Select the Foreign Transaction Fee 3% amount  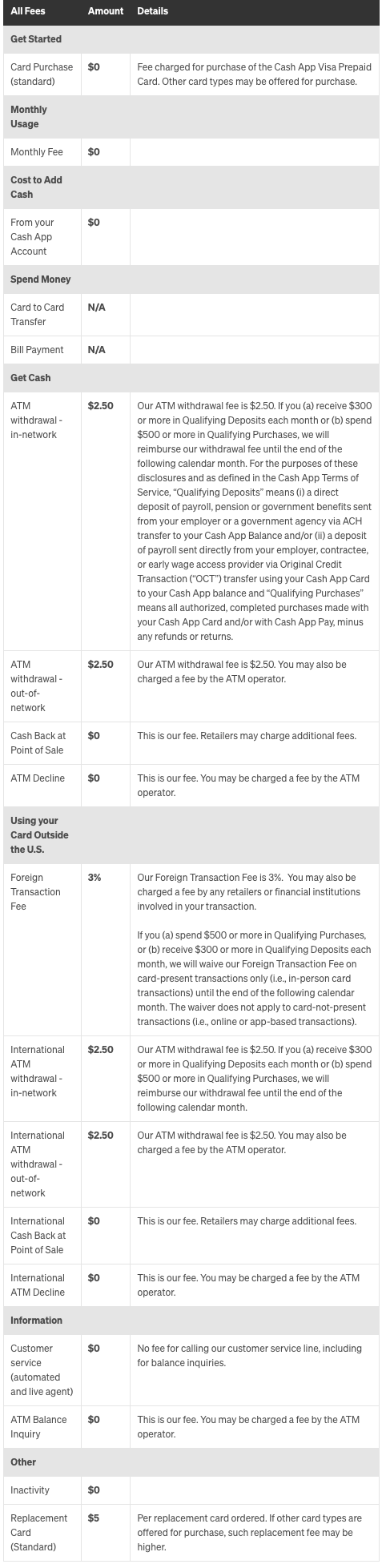click(x=94, y=878)
